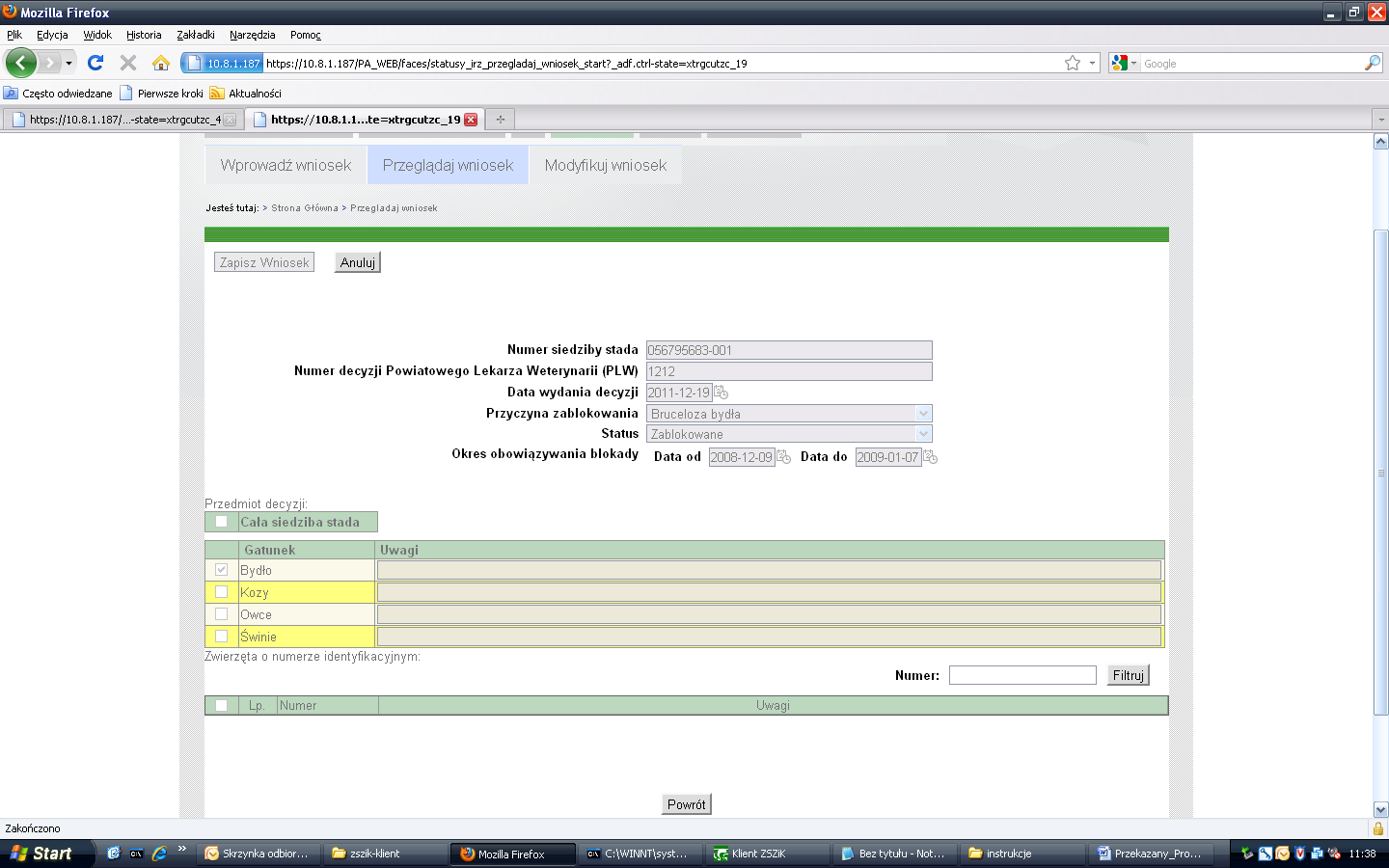The height and width of the screenshot is (868, 1389).
Task: Open the Narzędzia menu
Action: [253, 35]
